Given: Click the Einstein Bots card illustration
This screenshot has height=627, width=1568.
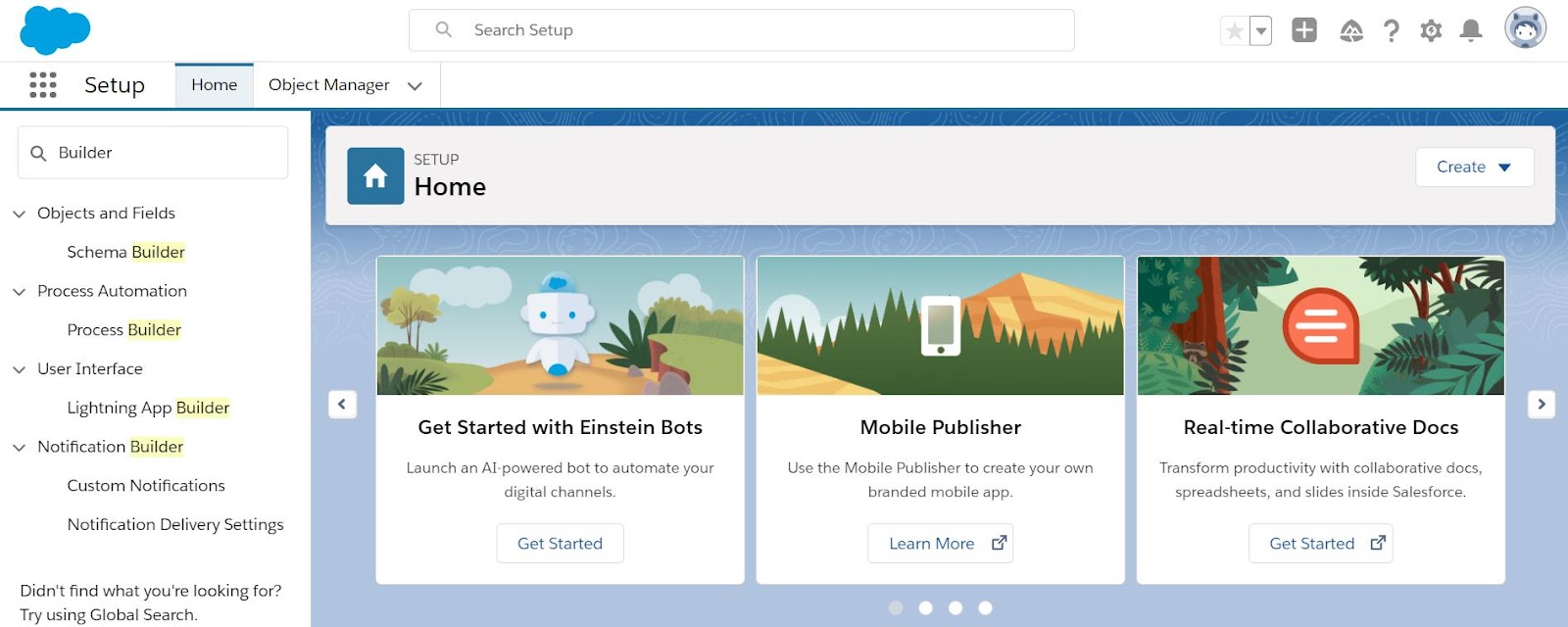Looking at the screenshot, I should pyautogui.click(x=560, y=326).
